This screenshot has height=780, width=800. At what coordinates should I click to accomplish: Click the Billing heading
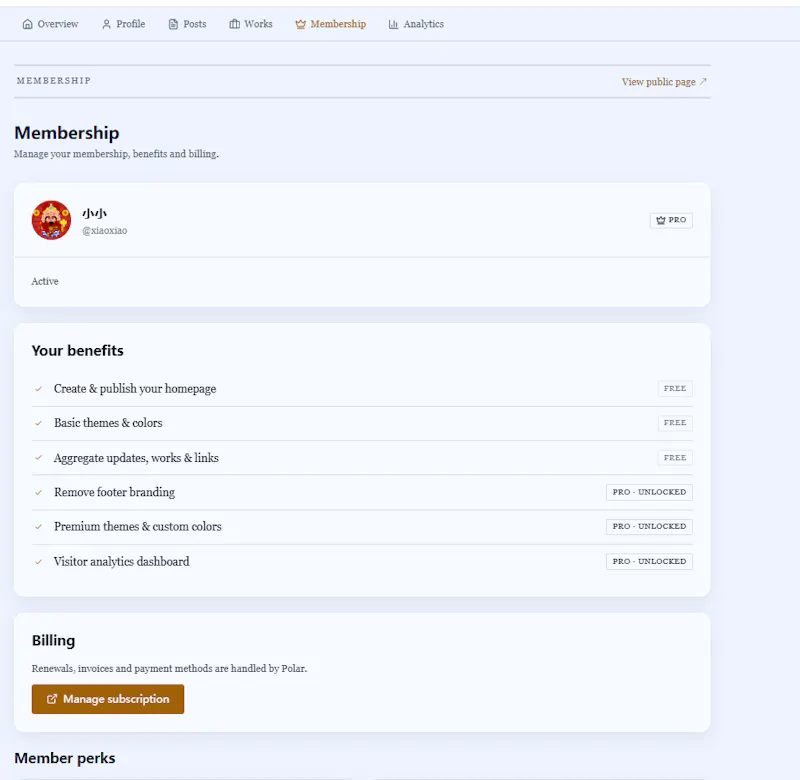54,641
